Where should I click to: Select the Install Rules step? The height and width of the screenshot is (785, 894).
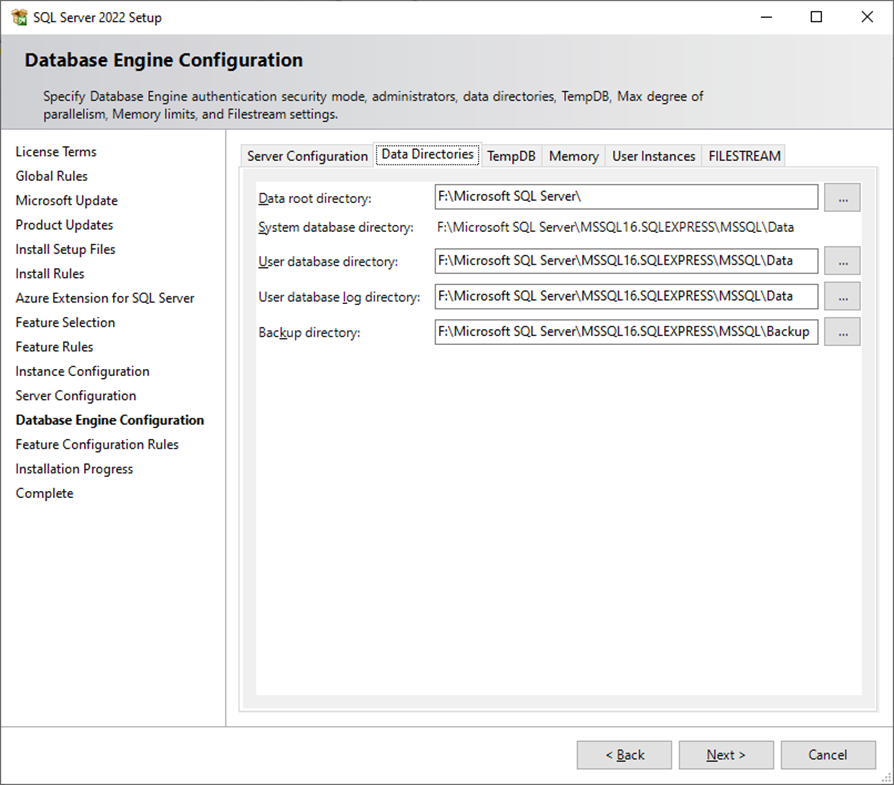pos(50,274)
